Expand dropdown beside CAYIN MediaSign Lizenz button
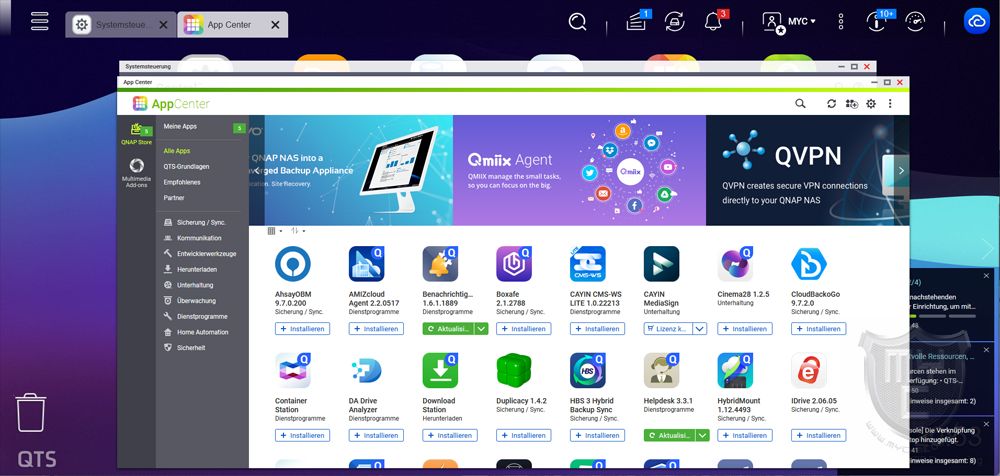Image resolution: width=1000 pixels, height=476 pixels. [700, 329]
